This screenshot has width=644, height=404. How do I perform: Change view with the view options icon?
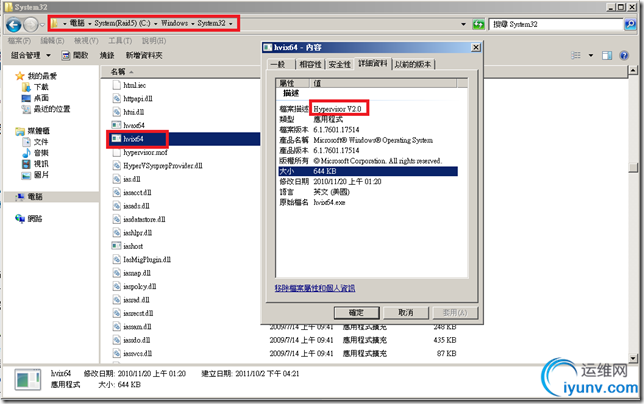(576, 55)
